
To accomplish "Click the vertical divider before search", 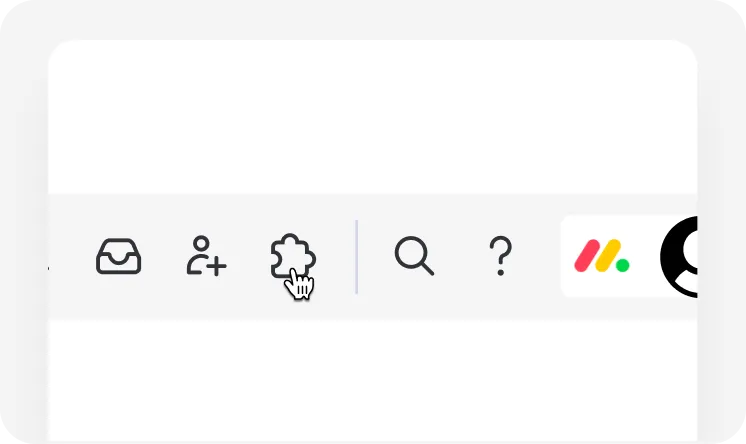I will click(x=356, y=257).
